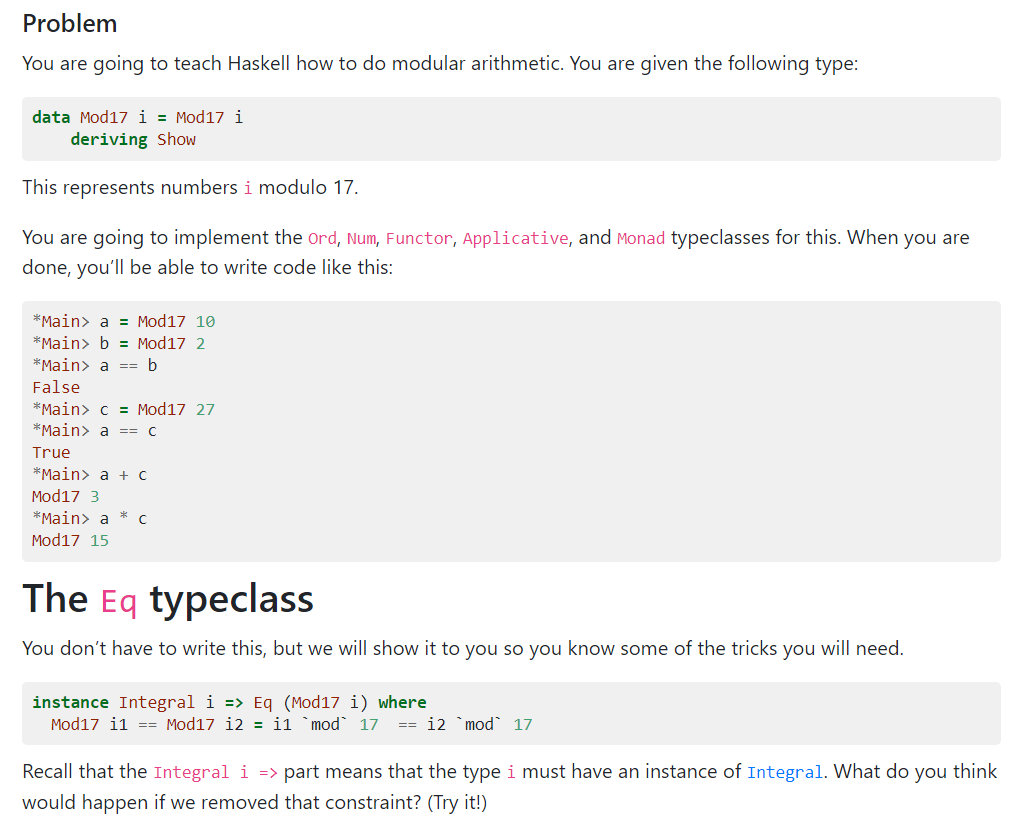Click the "*Main> c = Mod17 27" line

click(123, 409)
